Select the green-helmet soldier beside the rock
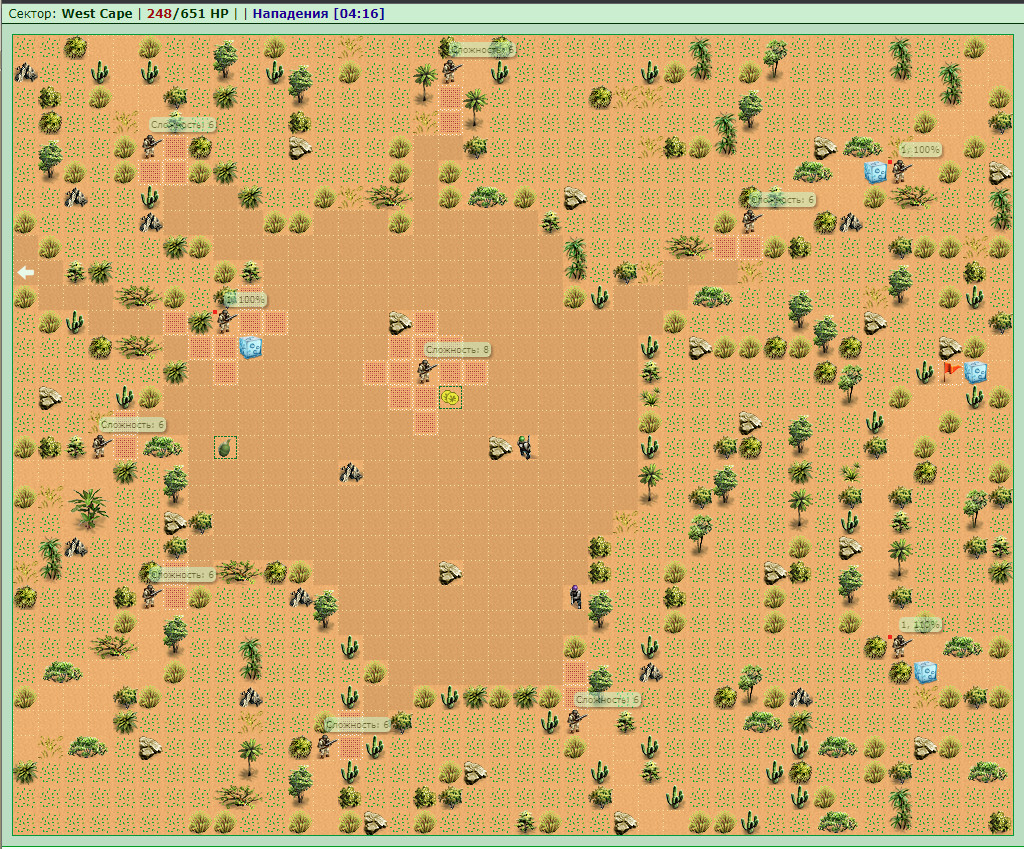 pos(525,447)
